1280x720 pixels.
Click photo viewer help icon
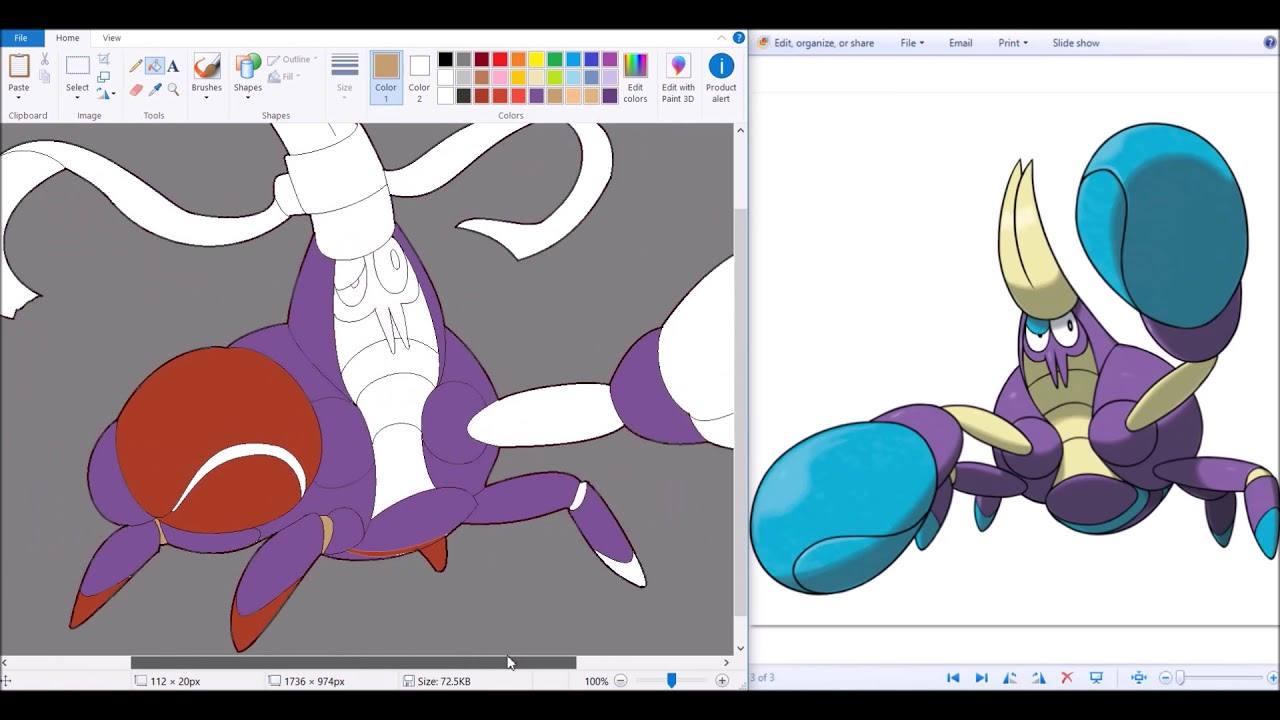(x=1270, y=42)
